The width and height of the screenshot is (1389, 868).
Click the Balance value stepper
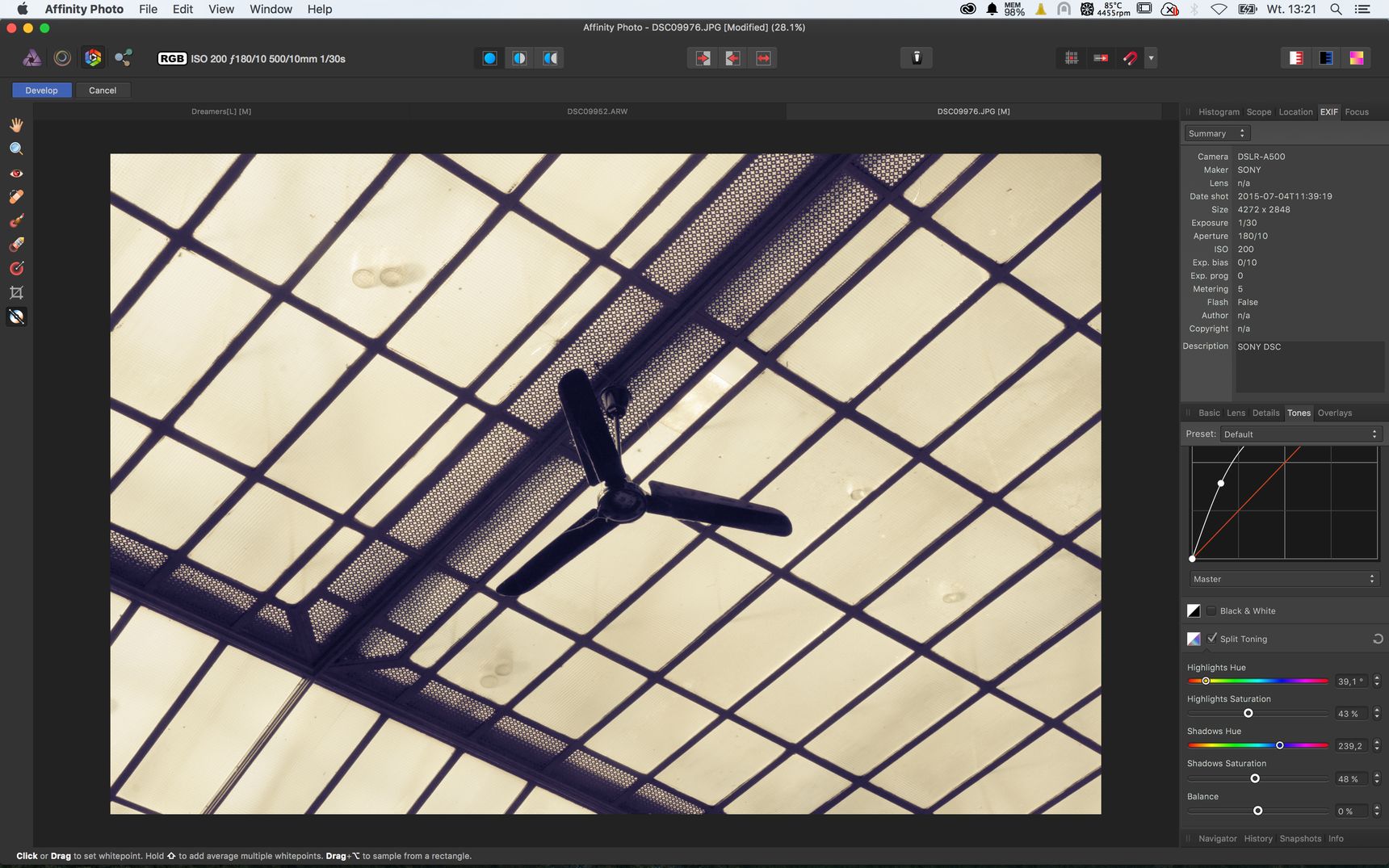pos(1377,811)
